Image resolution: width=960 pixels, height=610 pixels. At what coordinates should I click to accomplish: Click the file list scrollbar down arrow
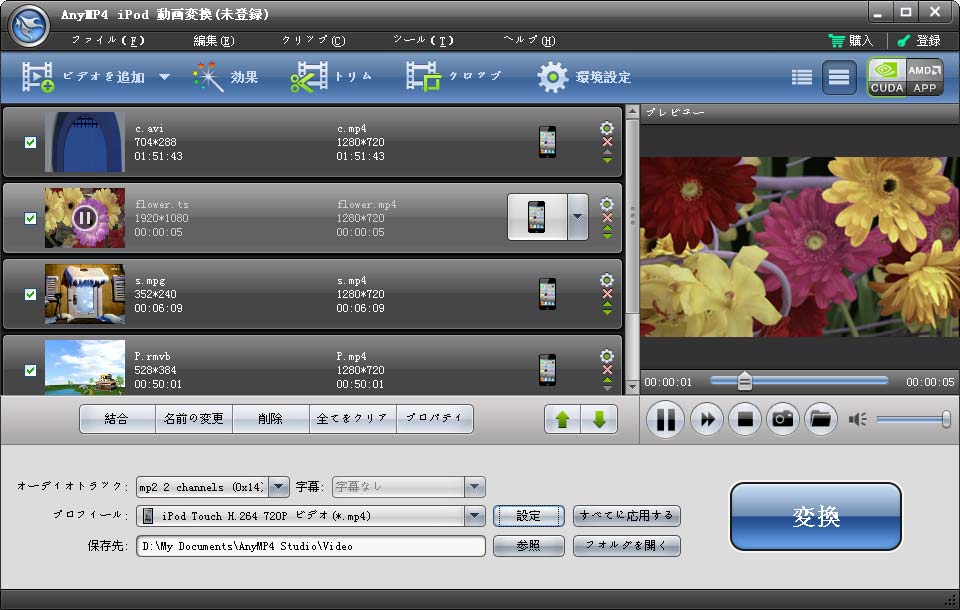(632, 388)
